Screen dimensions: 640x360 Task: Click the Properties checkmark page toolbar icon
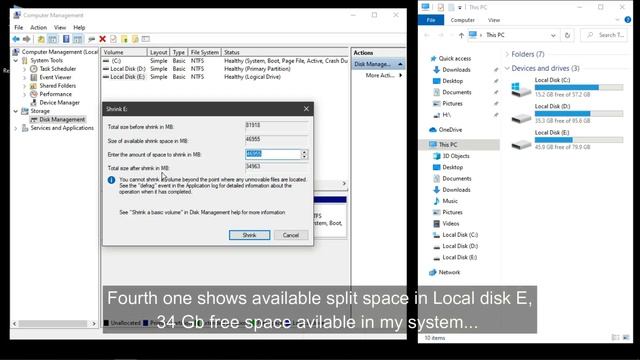[x=113, y=39]
